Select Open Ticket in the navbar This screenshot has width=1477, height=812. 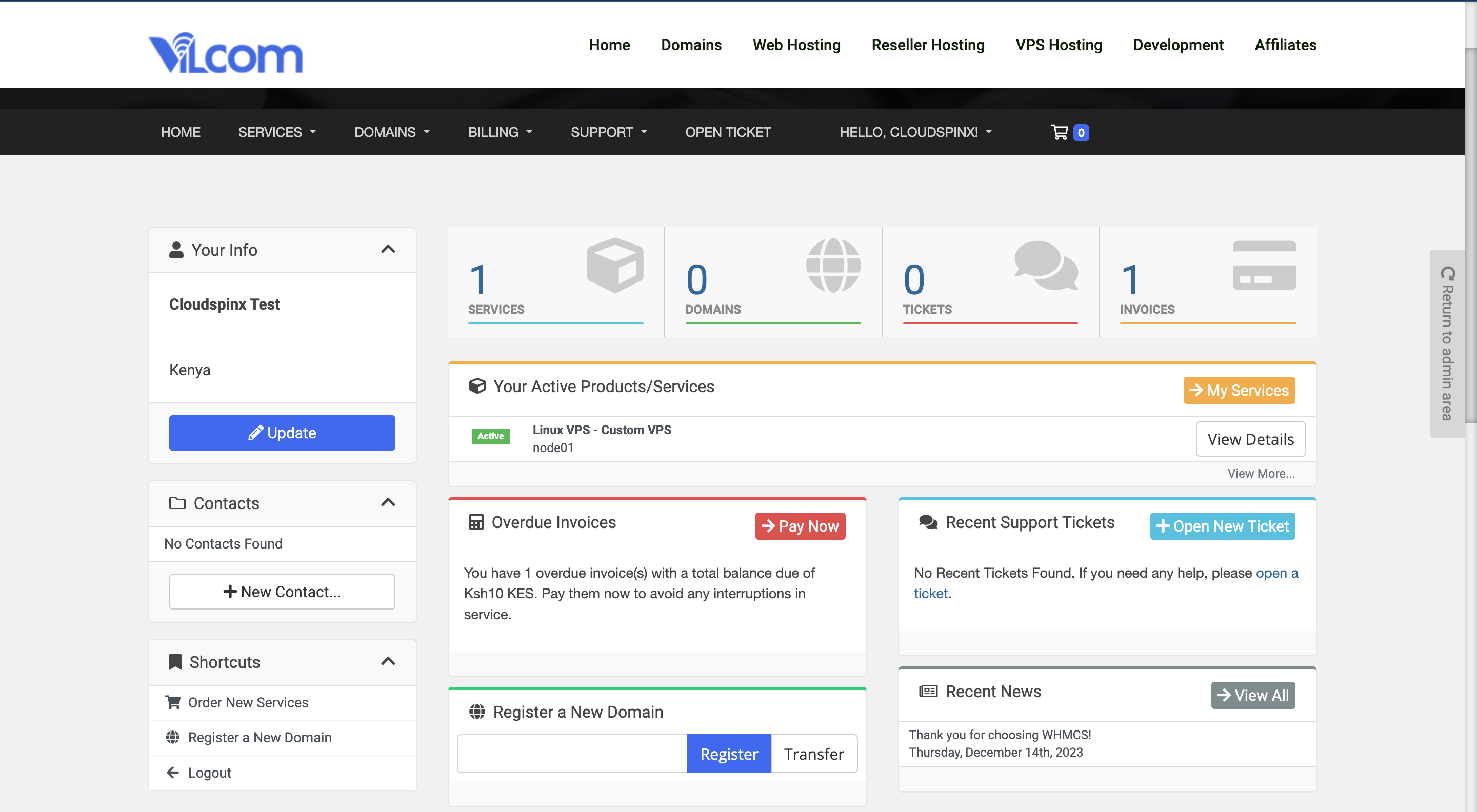728,132
